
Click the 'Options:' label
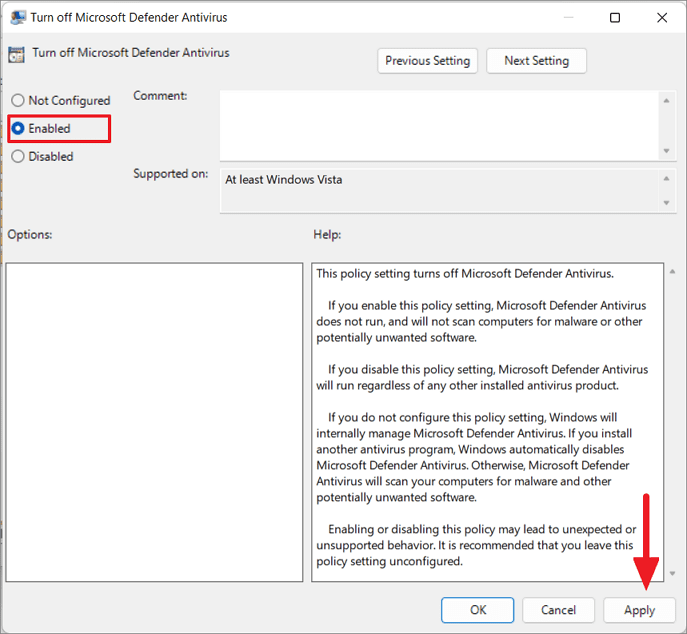[30, 234]
